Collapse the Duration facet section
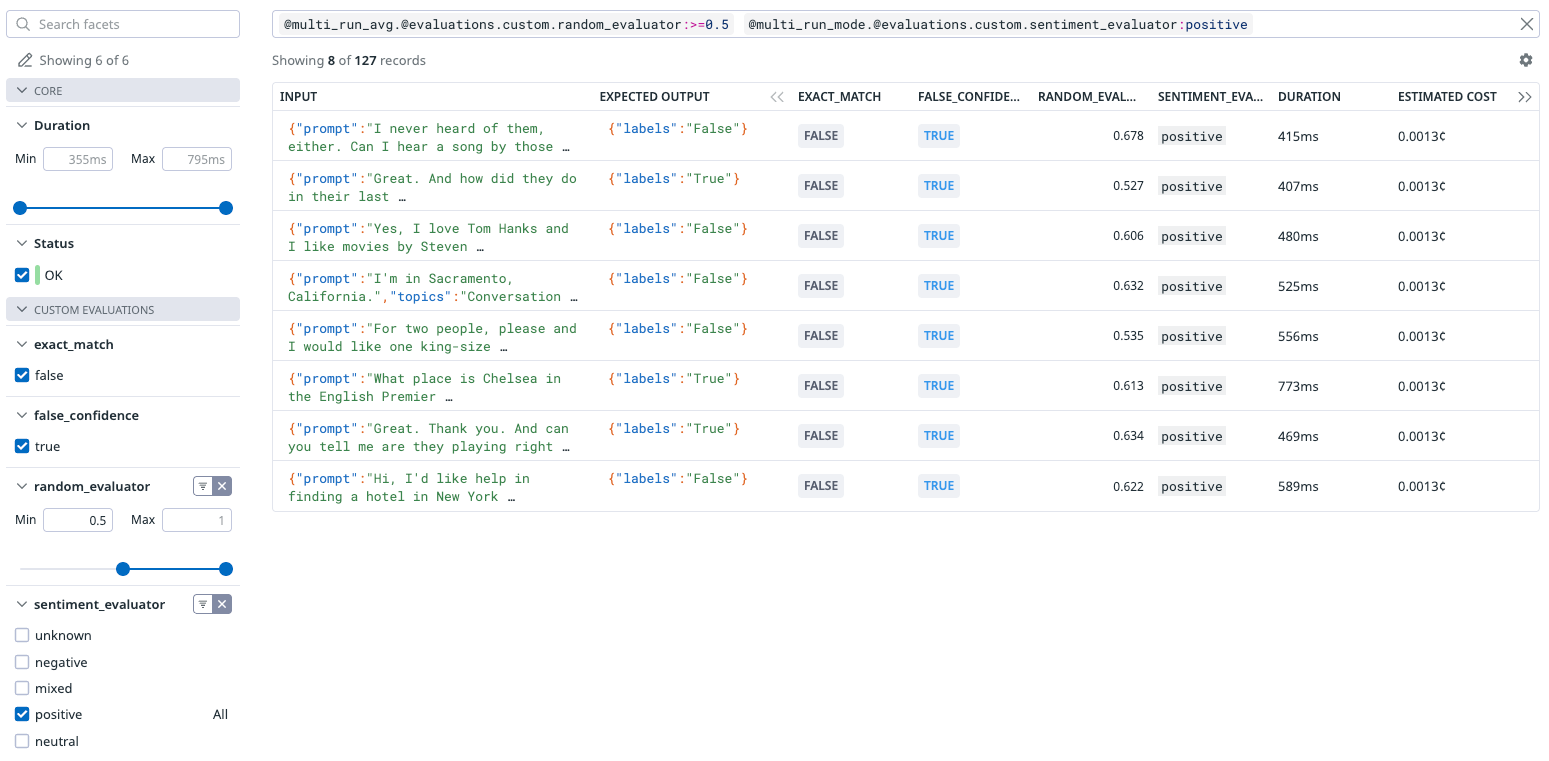This screenshot has height=761, width=1549. point(22,126)
